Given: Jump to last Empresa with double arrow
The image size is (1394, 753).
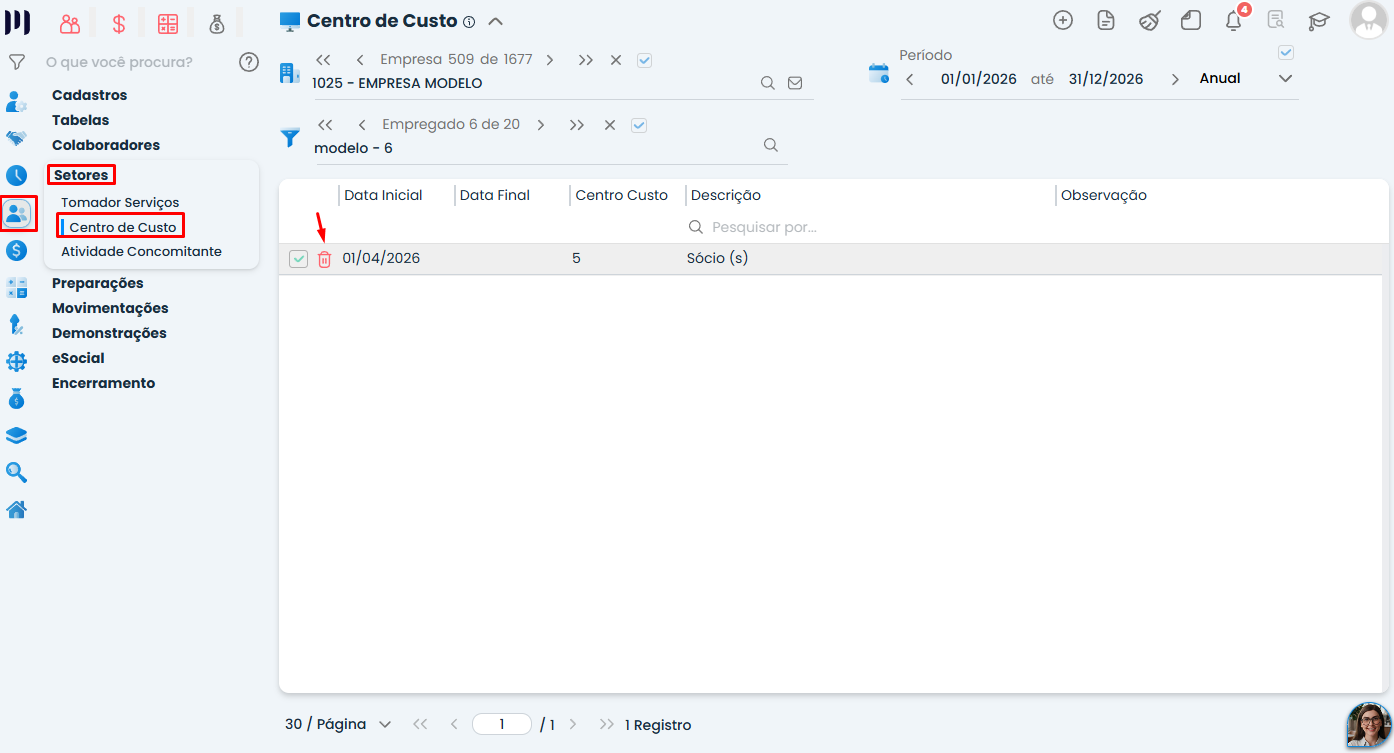Looking at the screenshot, I should 585,60.
